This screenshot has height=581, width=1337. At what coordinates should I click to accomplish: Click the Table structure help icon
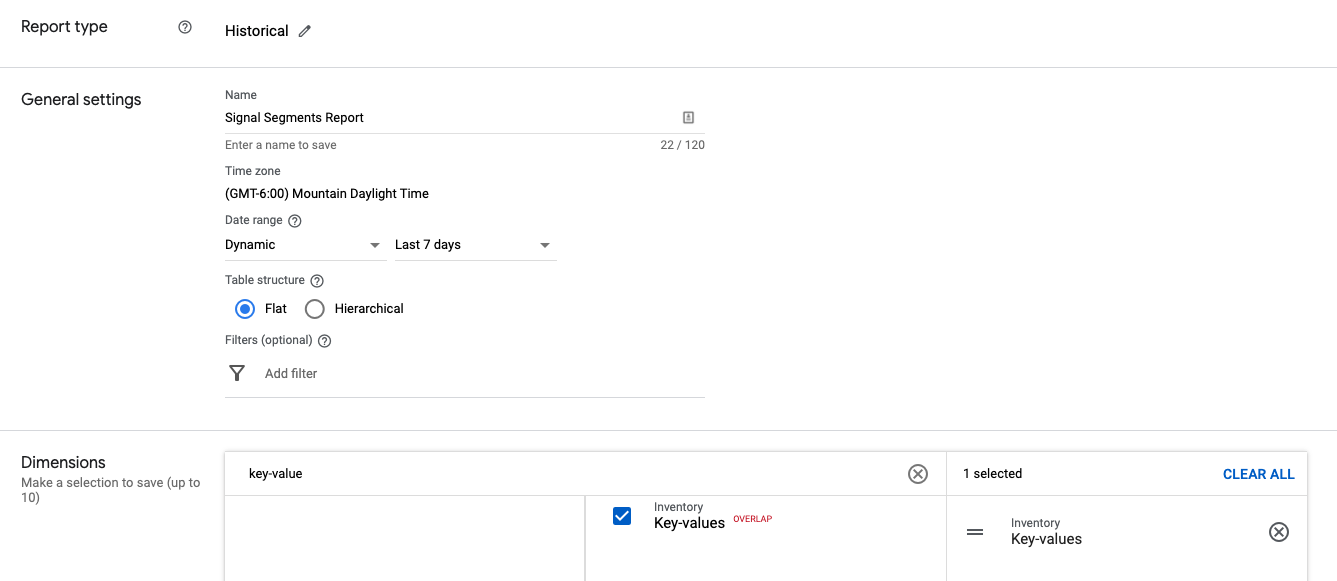pos(317,281)
